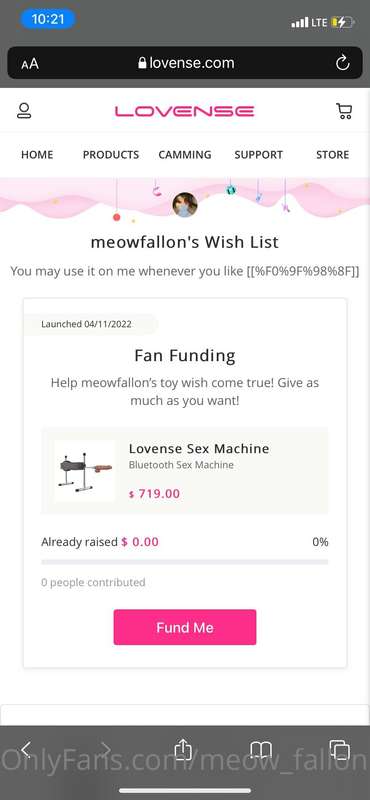This screenshot has height=800, width=370.
Task: Go to the CAMMING section
Action: (x=185, y=155)
